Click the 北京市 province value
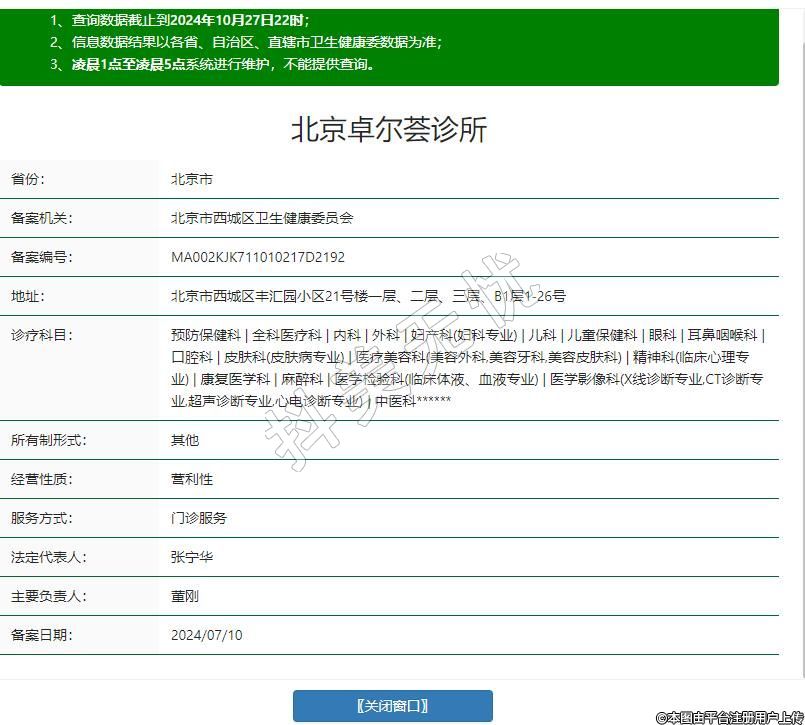This screenshot has height=725, width=805. click(191, 179)
